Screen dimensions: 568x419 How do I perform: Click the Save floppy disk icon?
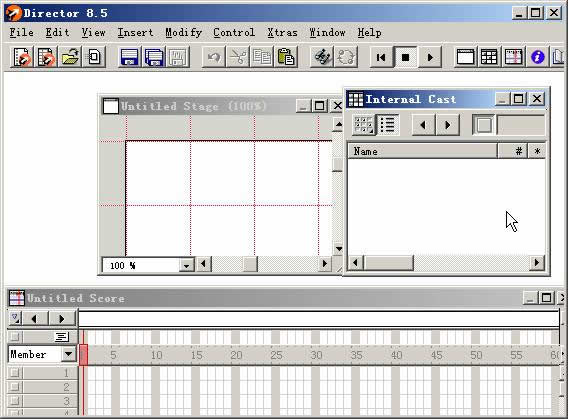(x=129, y=57)
